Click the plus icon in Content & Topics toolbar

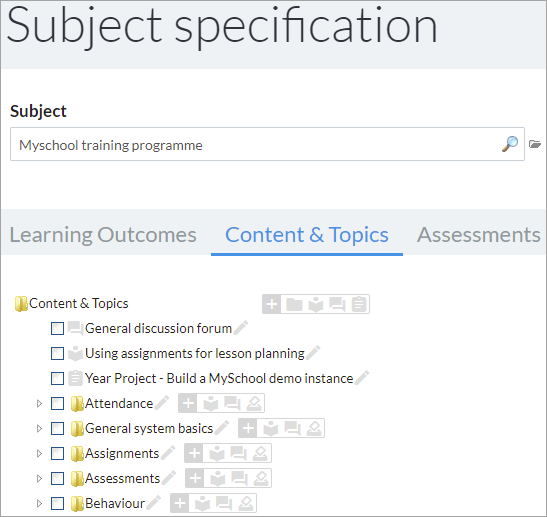click(x=272, y=304)
